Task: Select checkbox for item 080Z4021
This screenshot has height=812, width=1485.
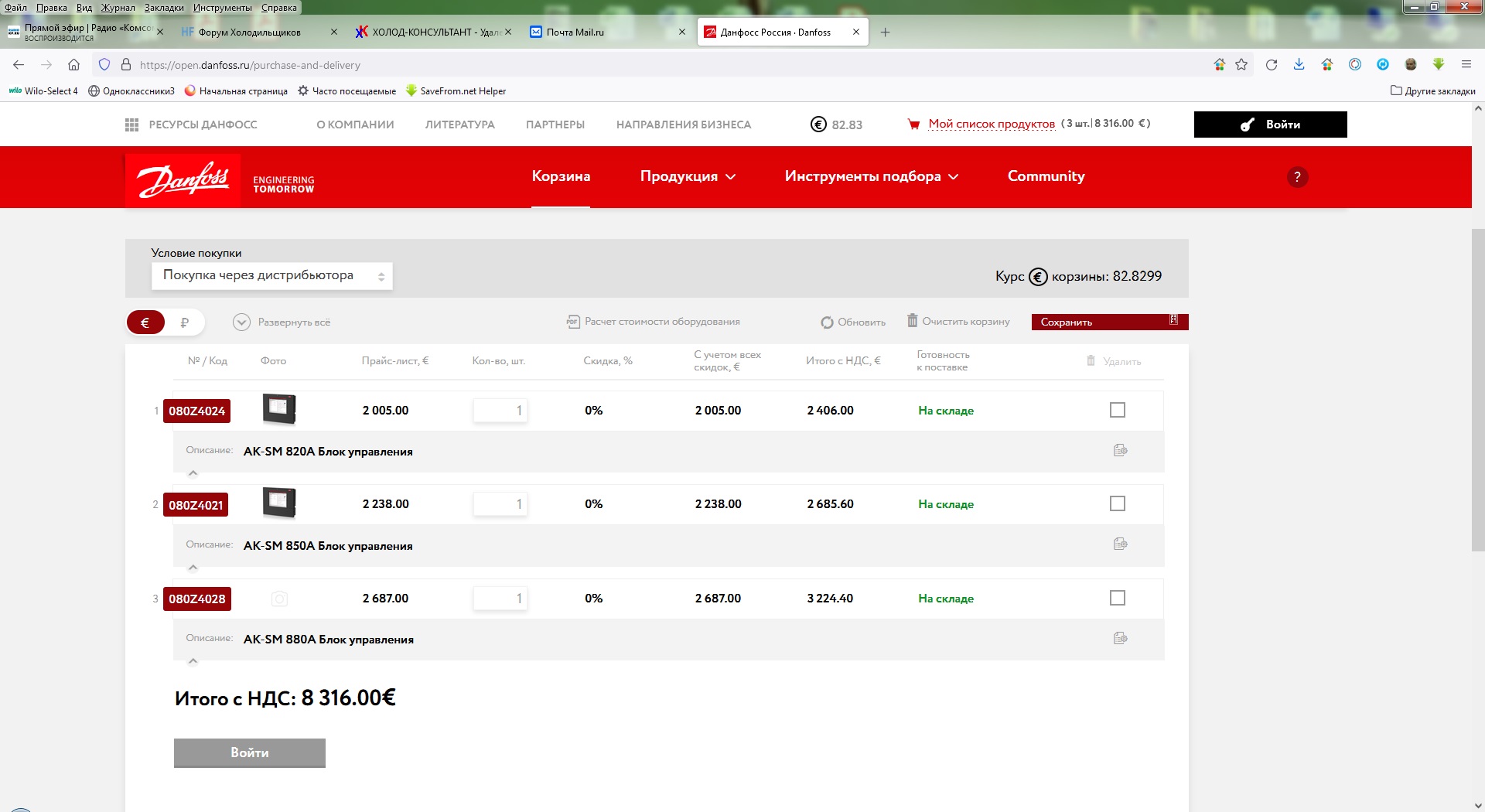Action: point(1118,504)
